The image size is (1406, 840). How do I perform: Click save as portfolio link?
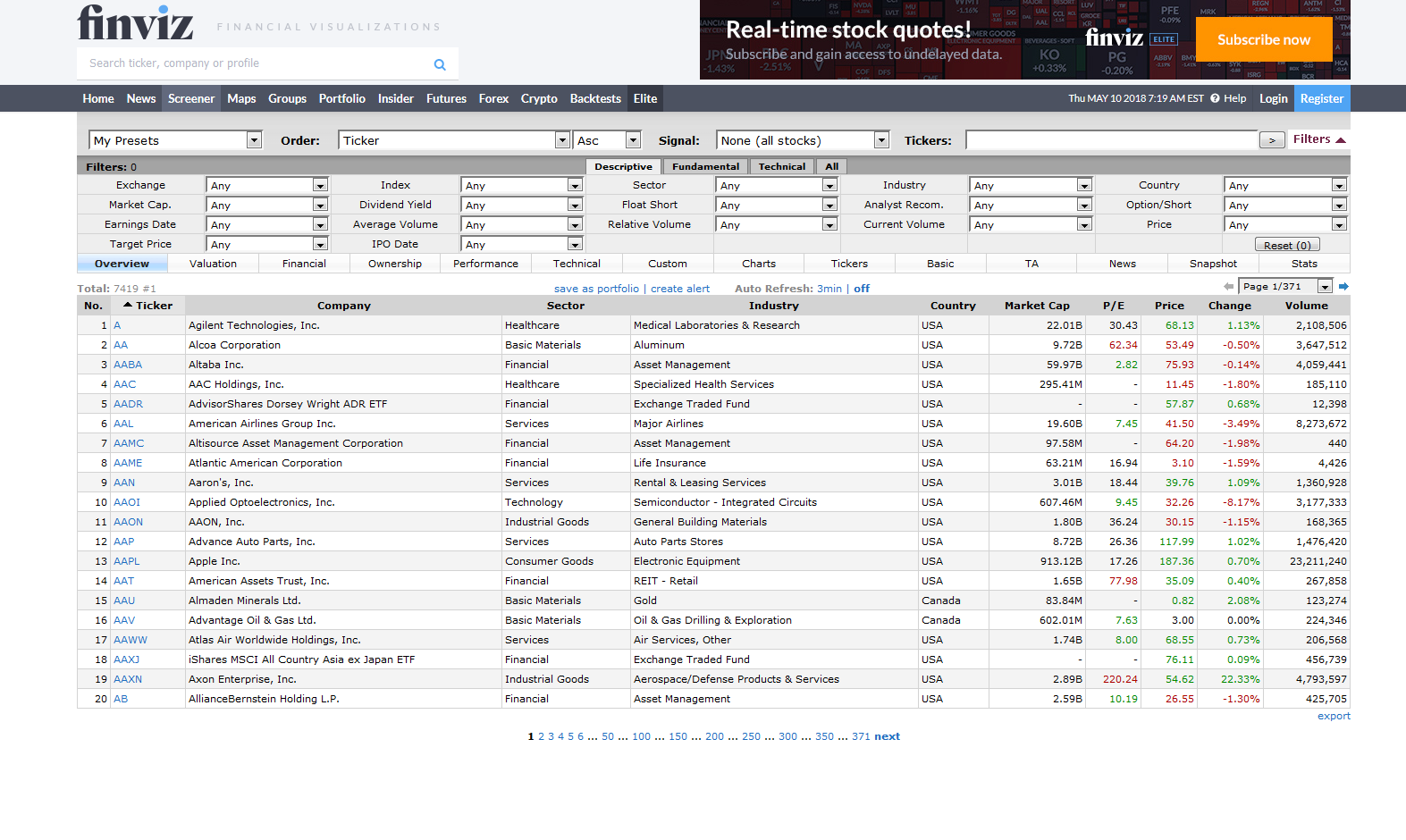596,289
